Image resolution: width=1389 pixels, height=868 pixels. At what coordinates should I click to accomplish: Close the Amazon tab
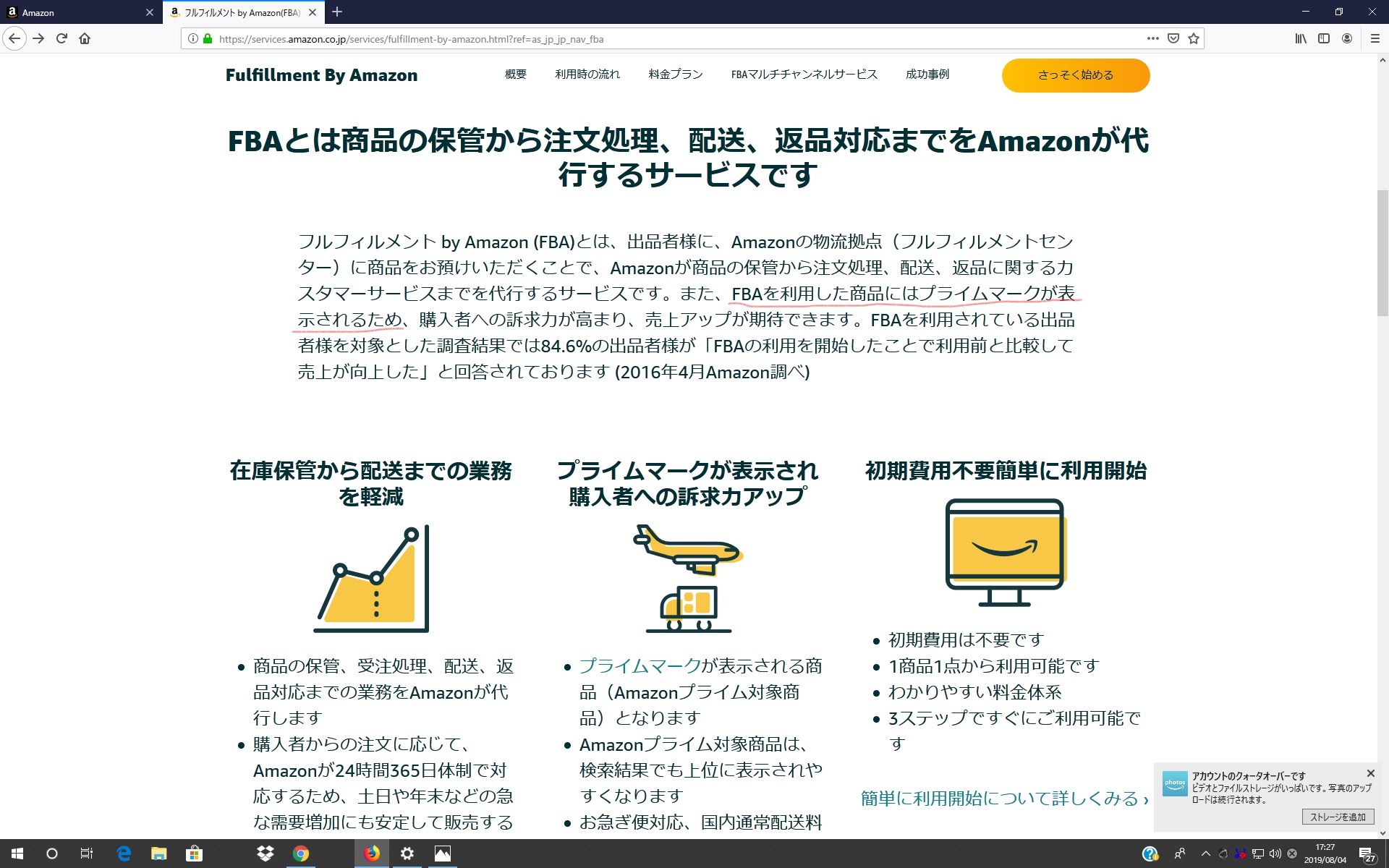click(150, 12)
